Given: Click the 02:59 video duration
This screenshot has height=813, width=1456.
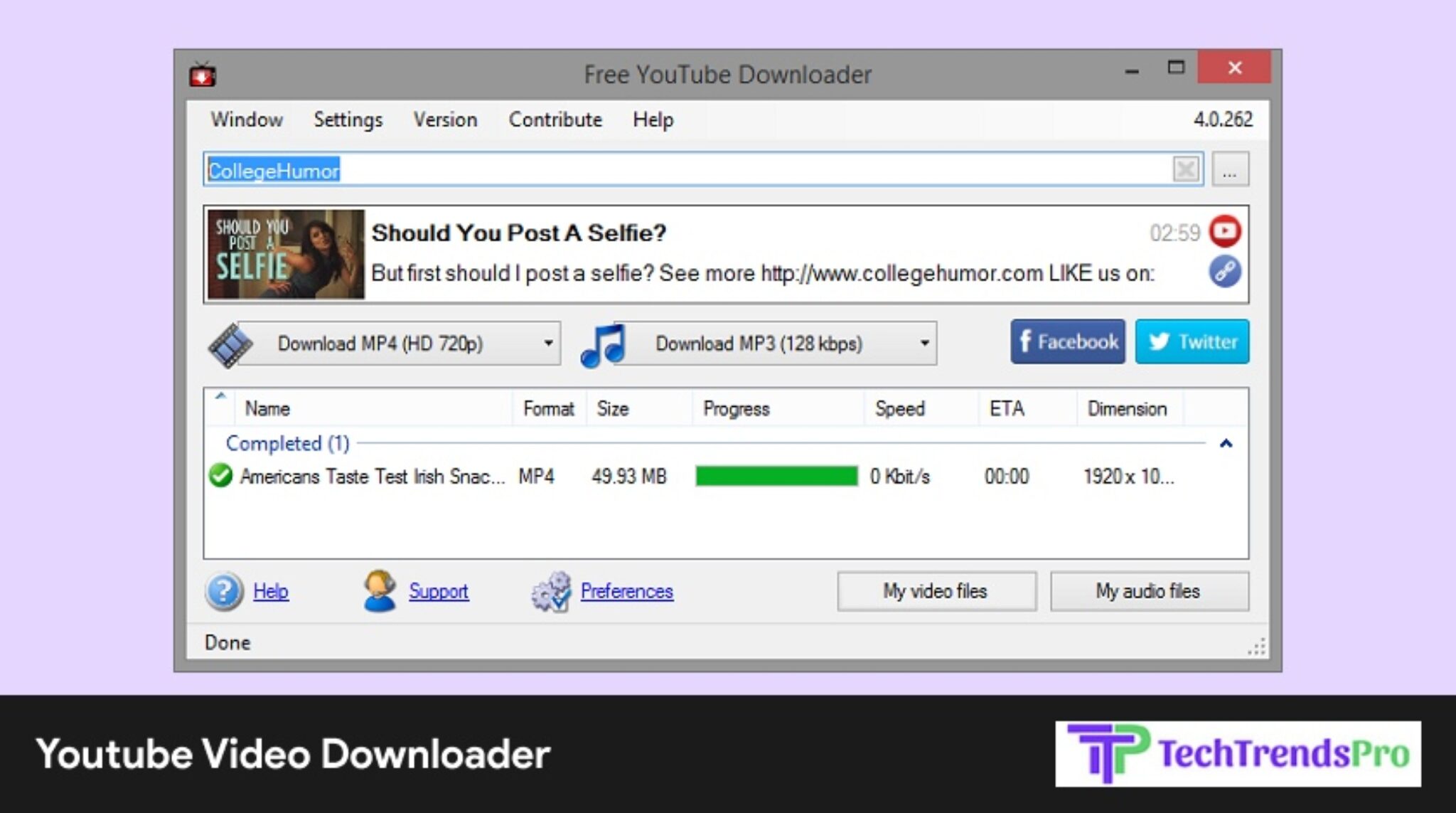Looking at the screenshot, I should coord(1174,233).
